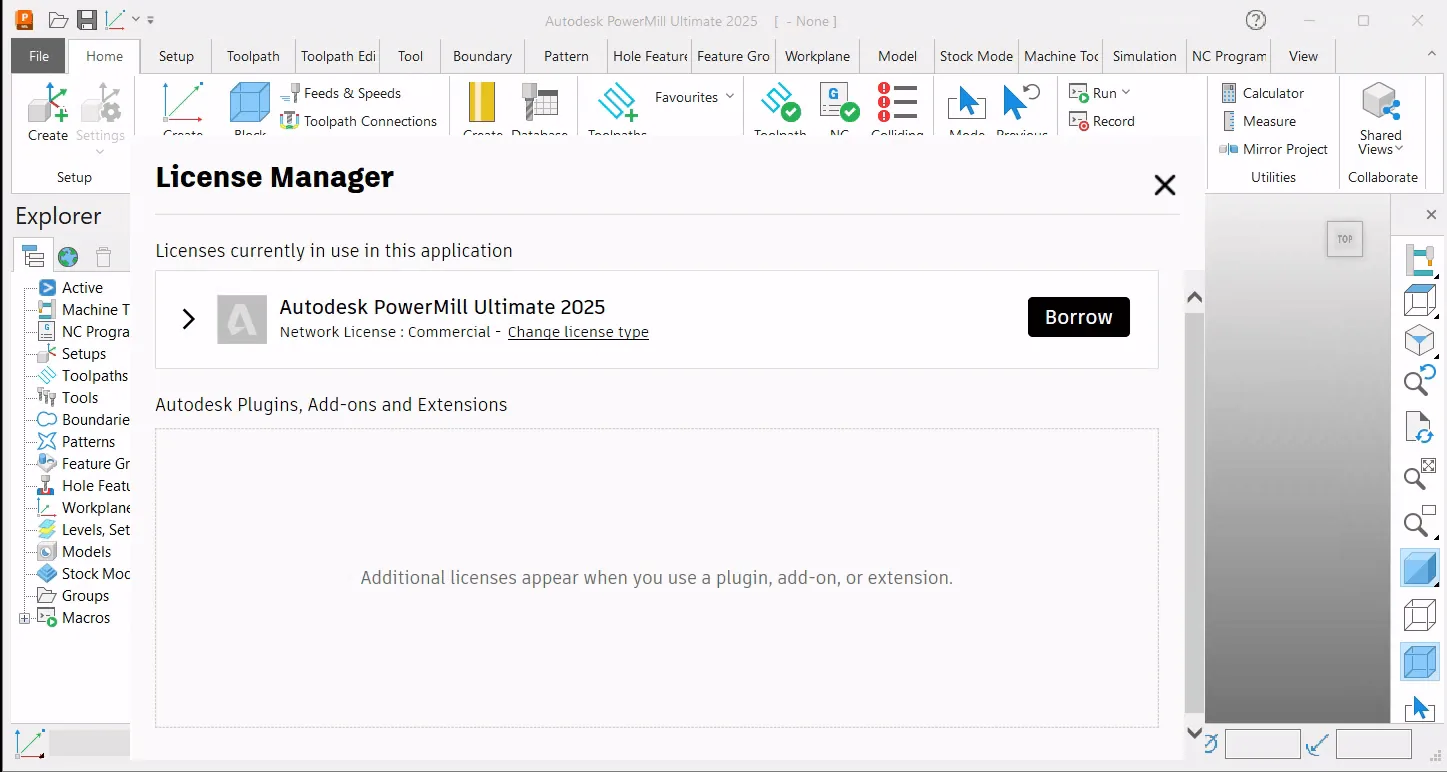Open the Help question mark icon

click(x=1256, y=20)
